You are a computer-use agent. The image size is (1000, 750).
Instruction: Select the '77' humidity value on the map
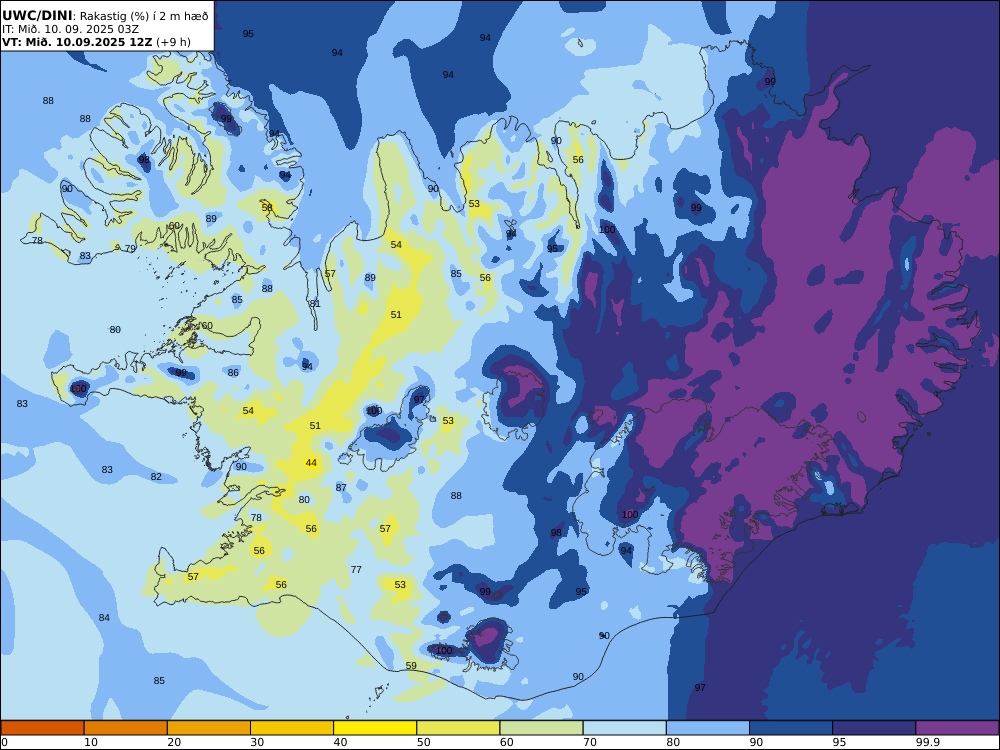tap(356, 570)
